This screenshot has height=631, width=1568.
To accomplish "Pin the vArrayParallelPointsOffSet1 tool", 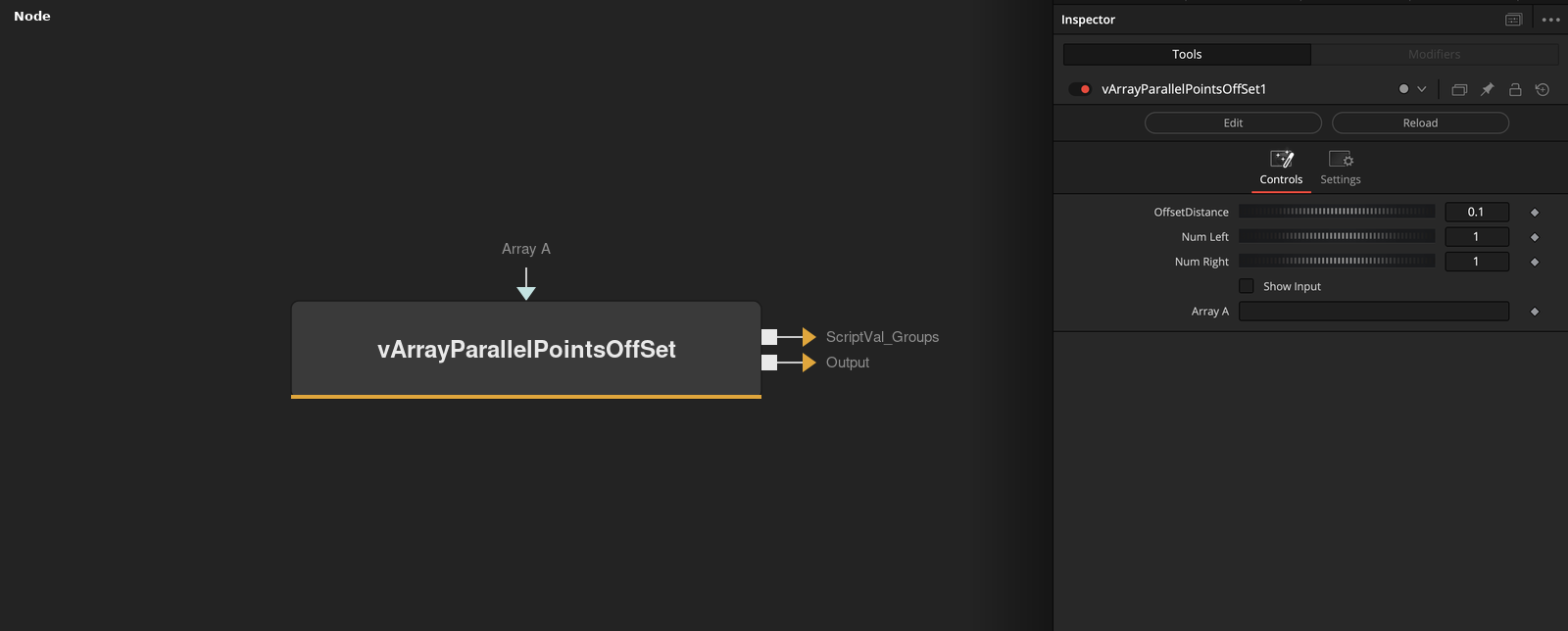I will point(1487,89).
